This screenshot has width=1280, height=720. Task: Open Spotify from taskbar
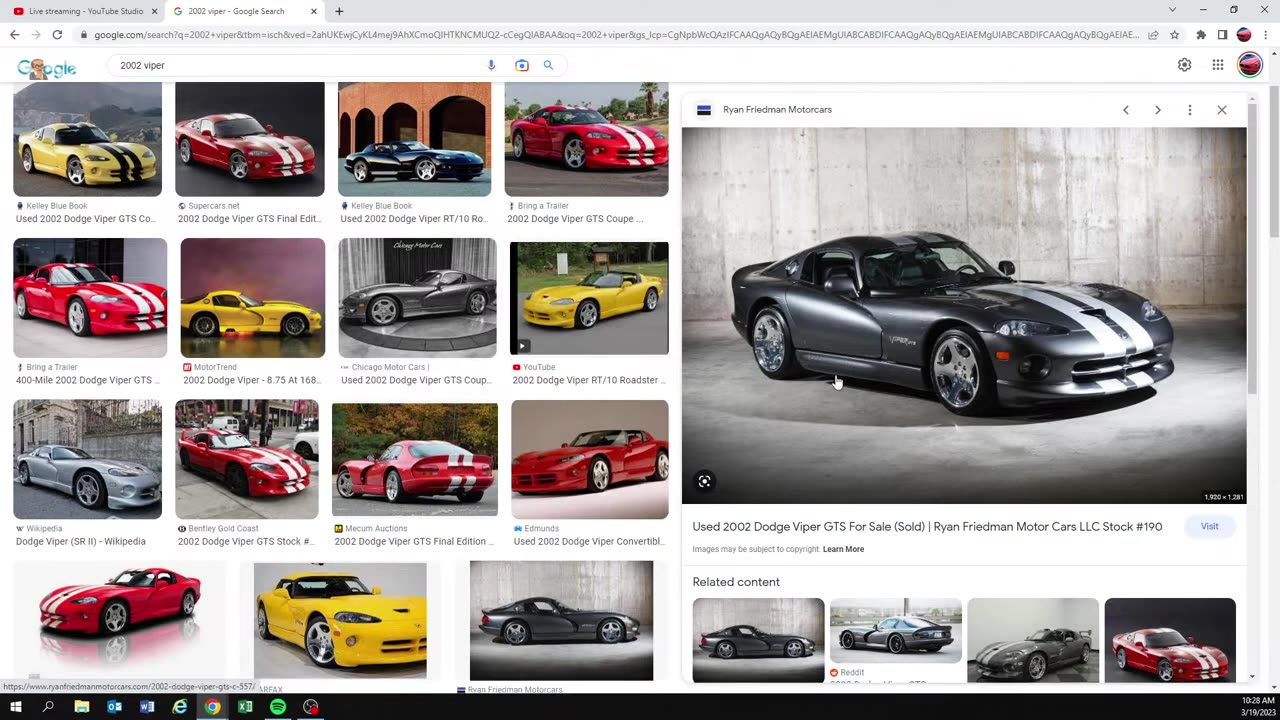[x=278, y=707]
